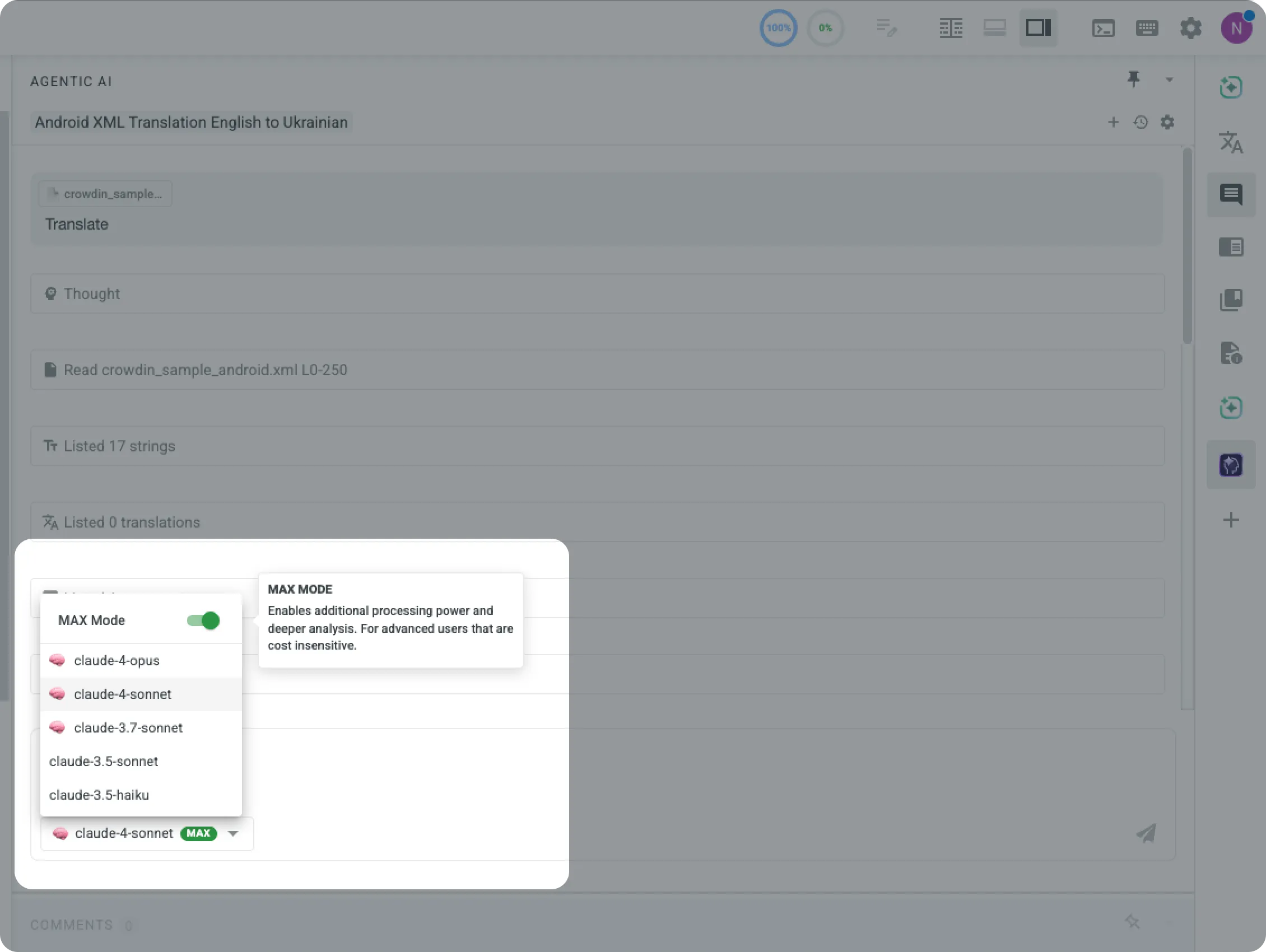Image resolution: width=1266 pixels, height=952 pixels.
Task: Open Agentic AI chat settings gear
Action: coord(1167,122)
